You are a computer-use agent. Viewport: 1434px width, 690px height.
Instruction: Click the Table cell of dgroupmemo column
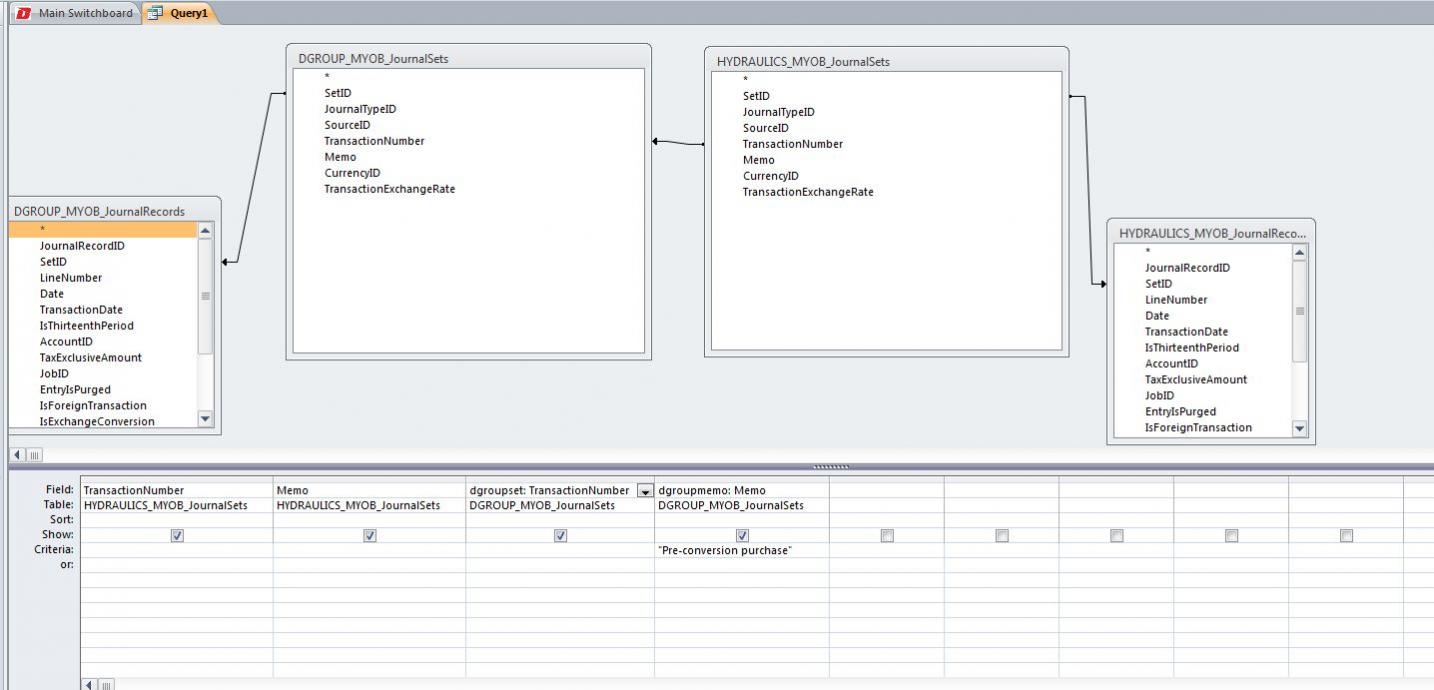tap(742, 506)
